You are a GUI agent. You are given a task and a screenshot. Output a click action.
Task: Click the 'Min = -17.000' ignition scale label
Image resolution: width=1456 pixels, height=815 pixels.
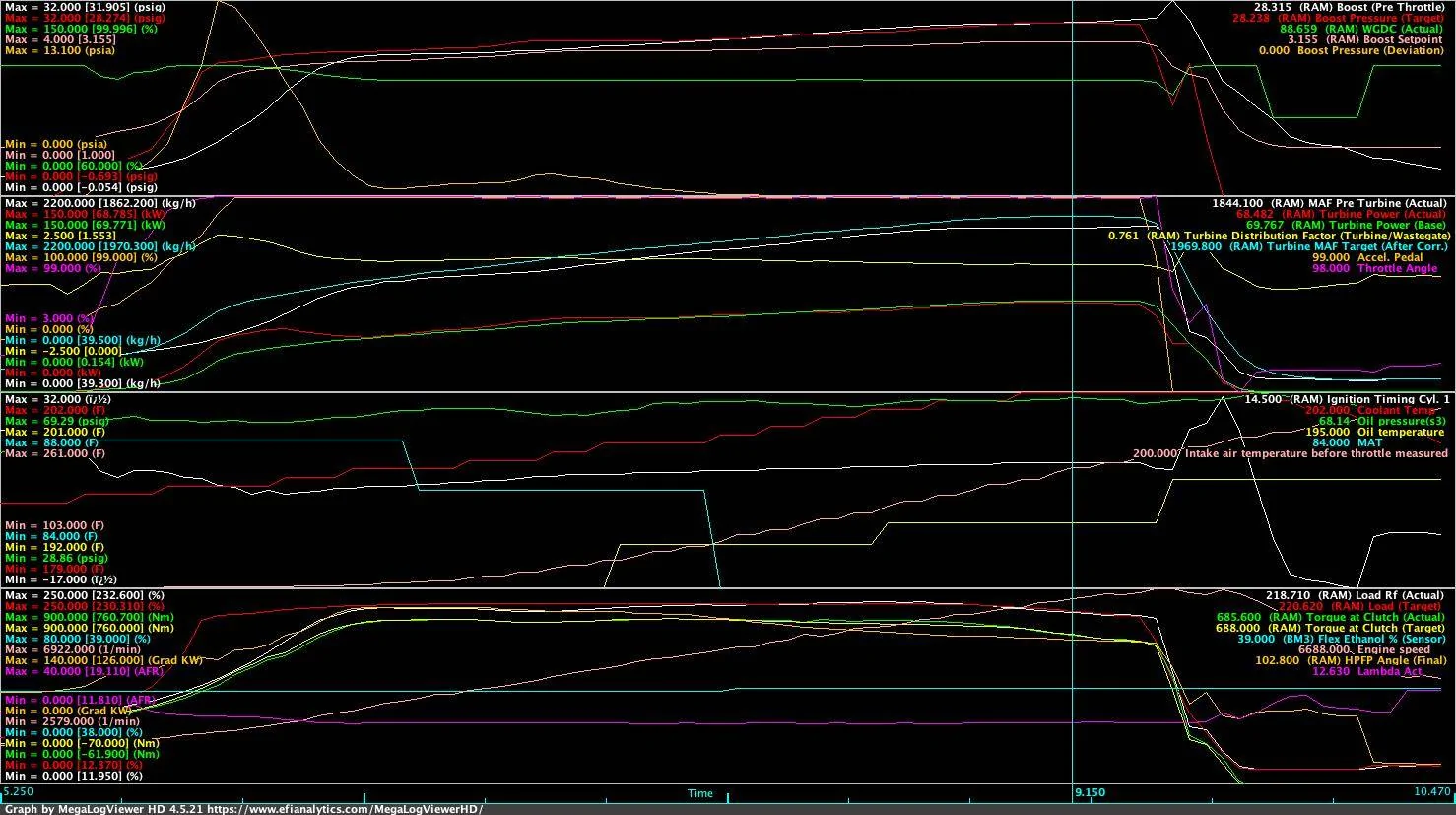(x=61, y=579)
